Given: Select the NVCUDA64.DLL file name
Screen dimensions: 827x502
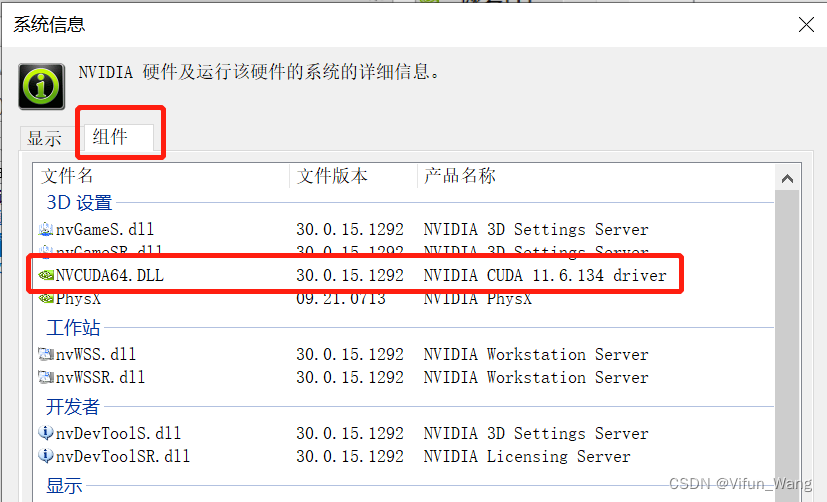Looking at the screenshot, I should coord(109,275).
